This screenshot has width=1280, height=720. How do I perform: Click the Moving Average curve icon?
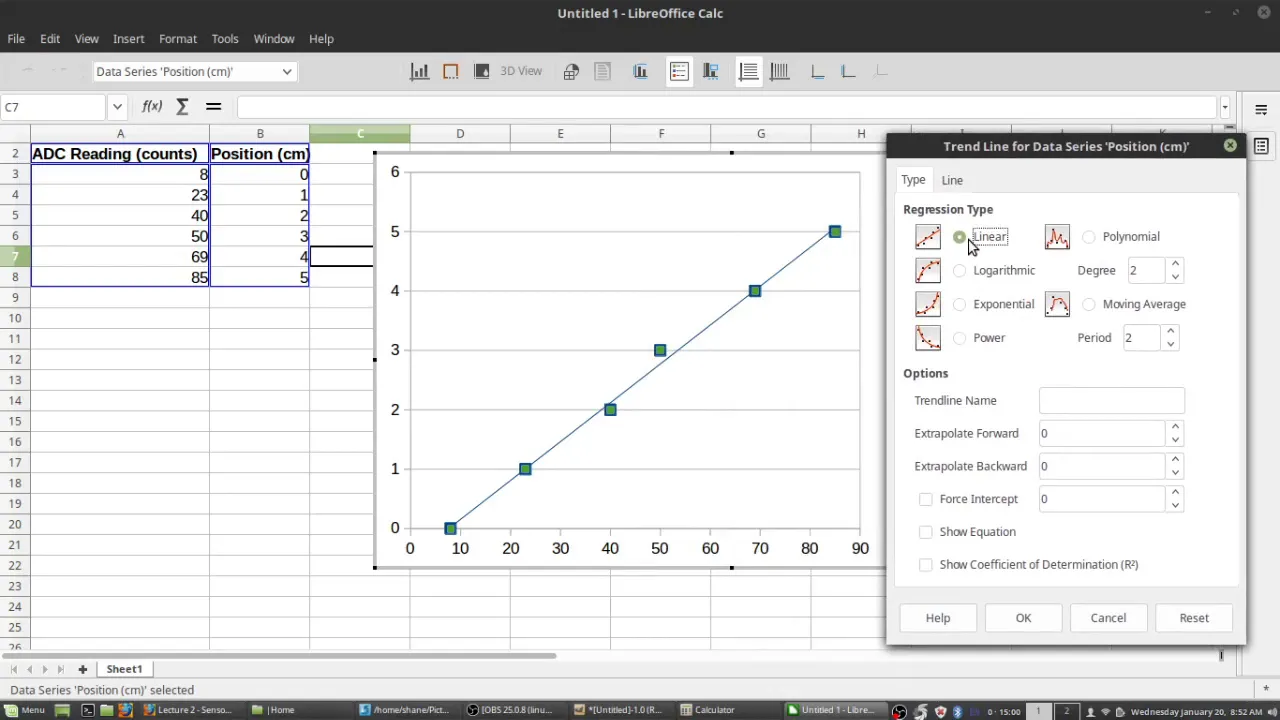pos(1057,304)
